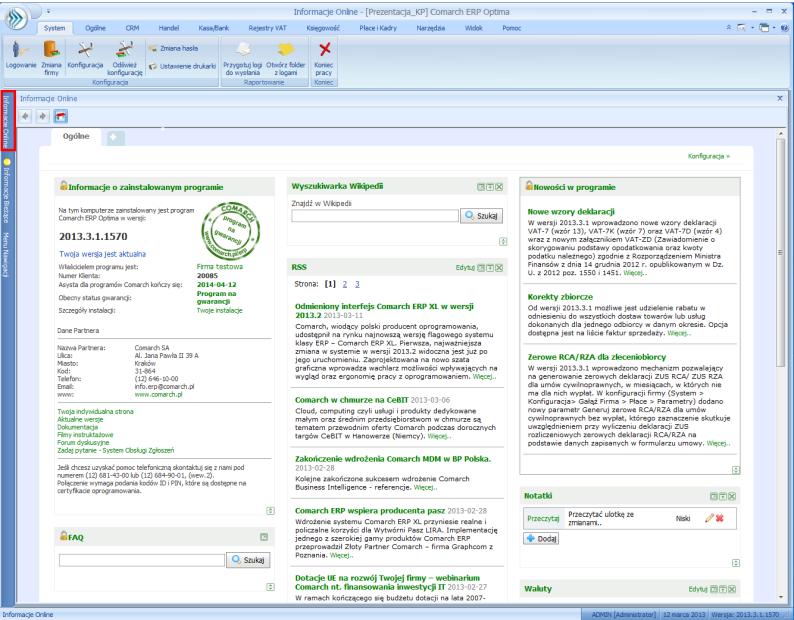Viewport: 794px width, 620px height.
Task: Open the Narzędzia ribbon tab
Action: click(x=430, y=28)
